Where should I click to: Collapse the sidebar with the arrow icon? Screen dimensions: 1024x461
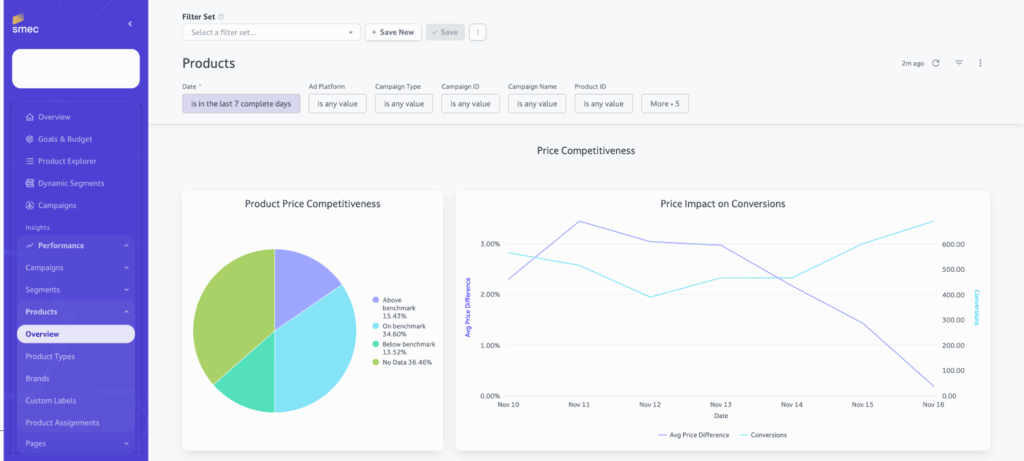(130, 23)
